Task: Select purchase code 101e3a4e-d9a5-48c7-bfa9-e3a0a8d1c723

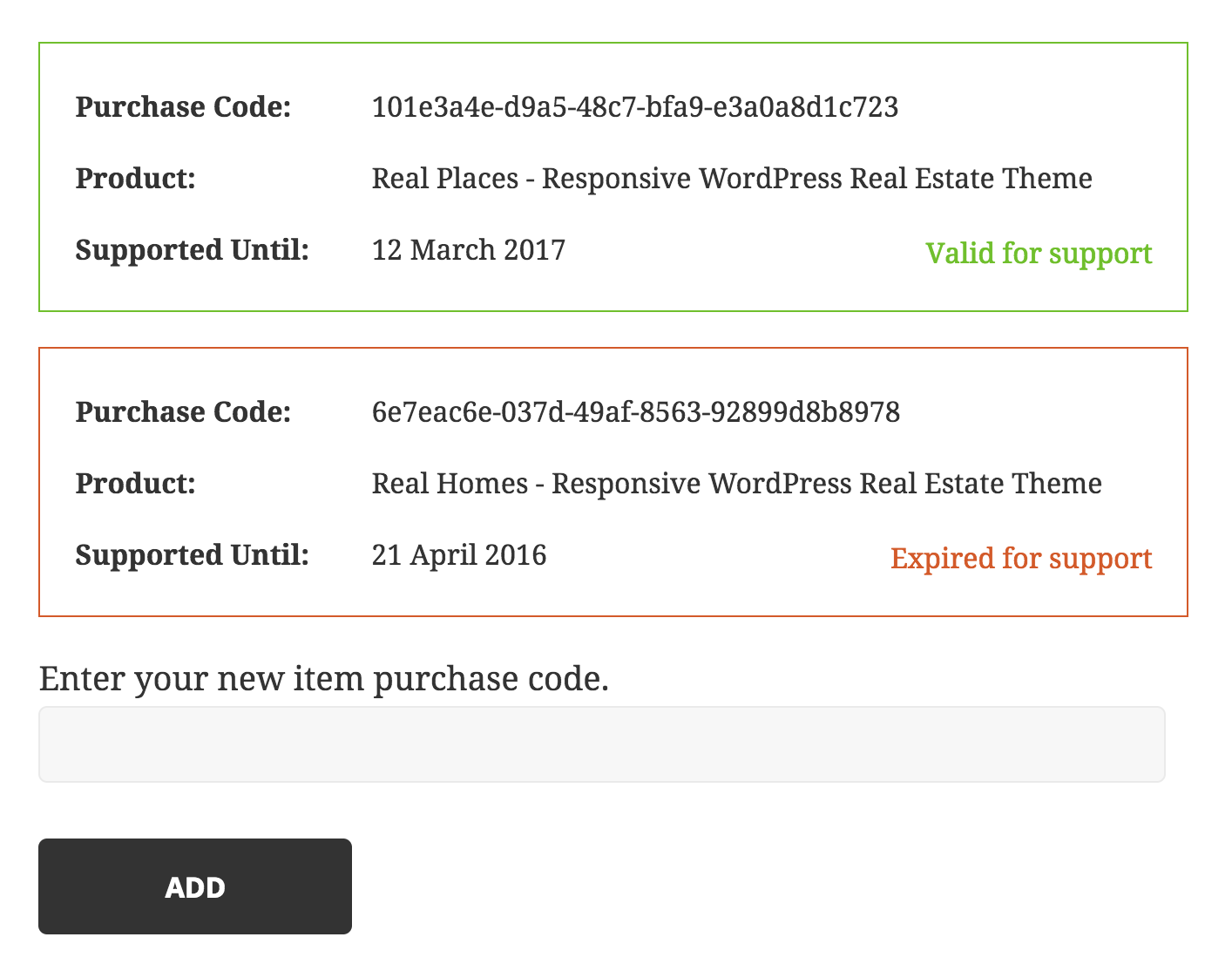Action: point(635,107)
